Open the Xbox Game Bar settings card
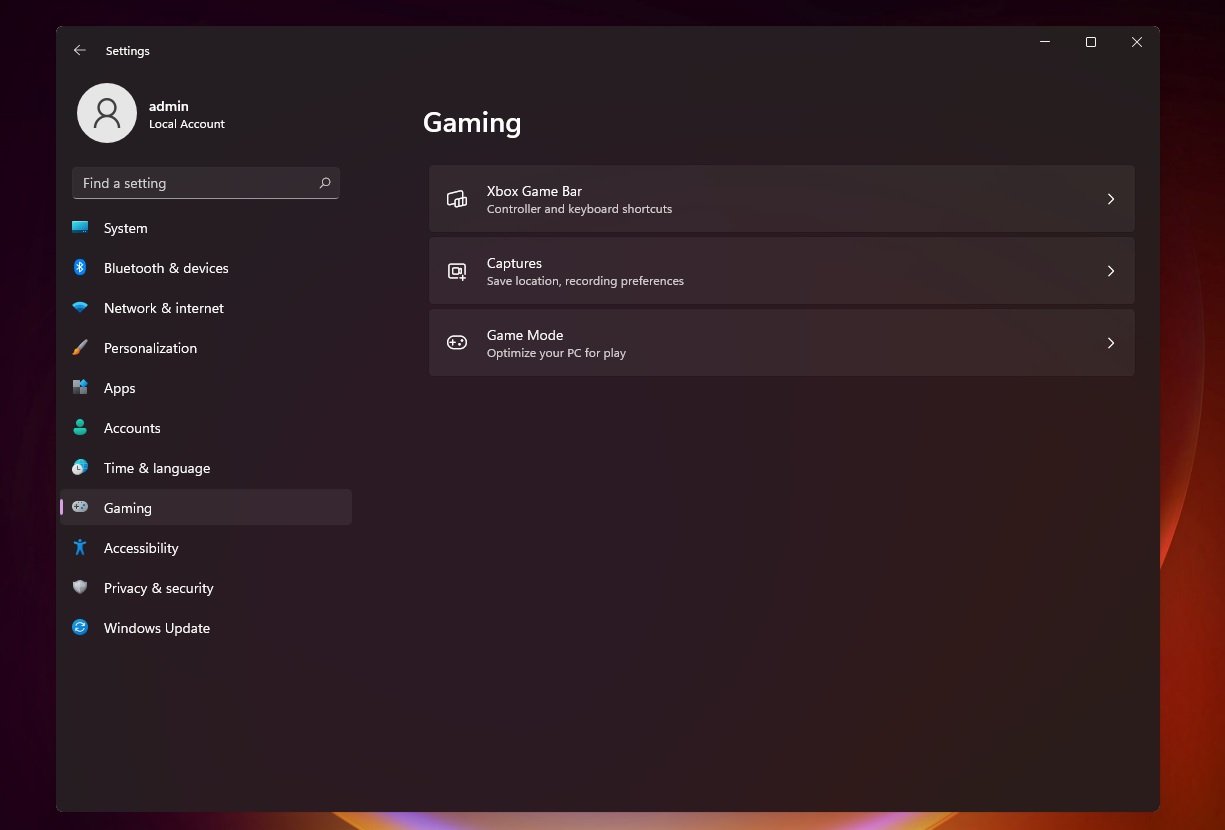The height and width of the screenshot is (830, 1225). [781, 199]
